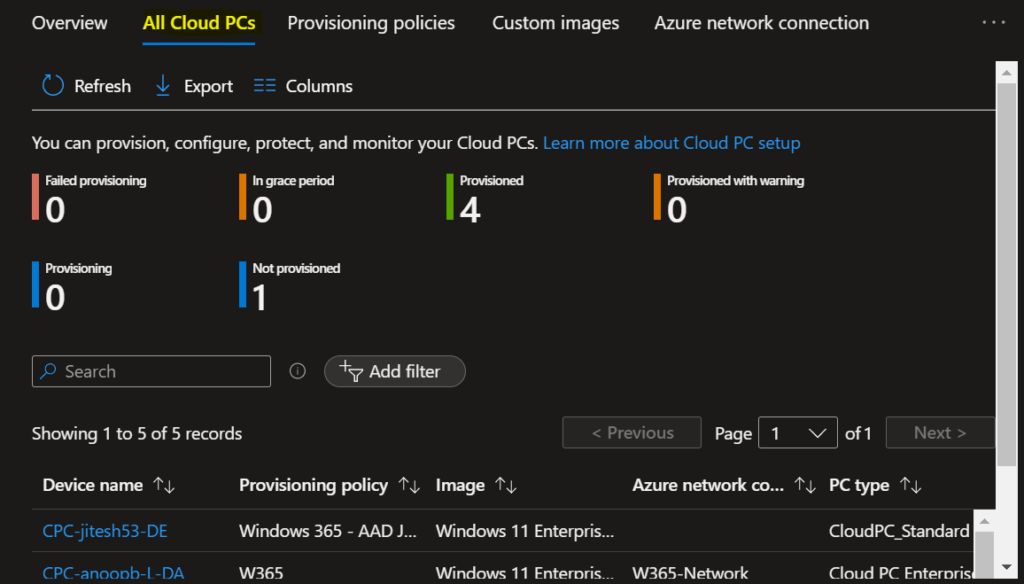Click Add filter button
This screenshot has width=1024, height=584.
point(394,371)
